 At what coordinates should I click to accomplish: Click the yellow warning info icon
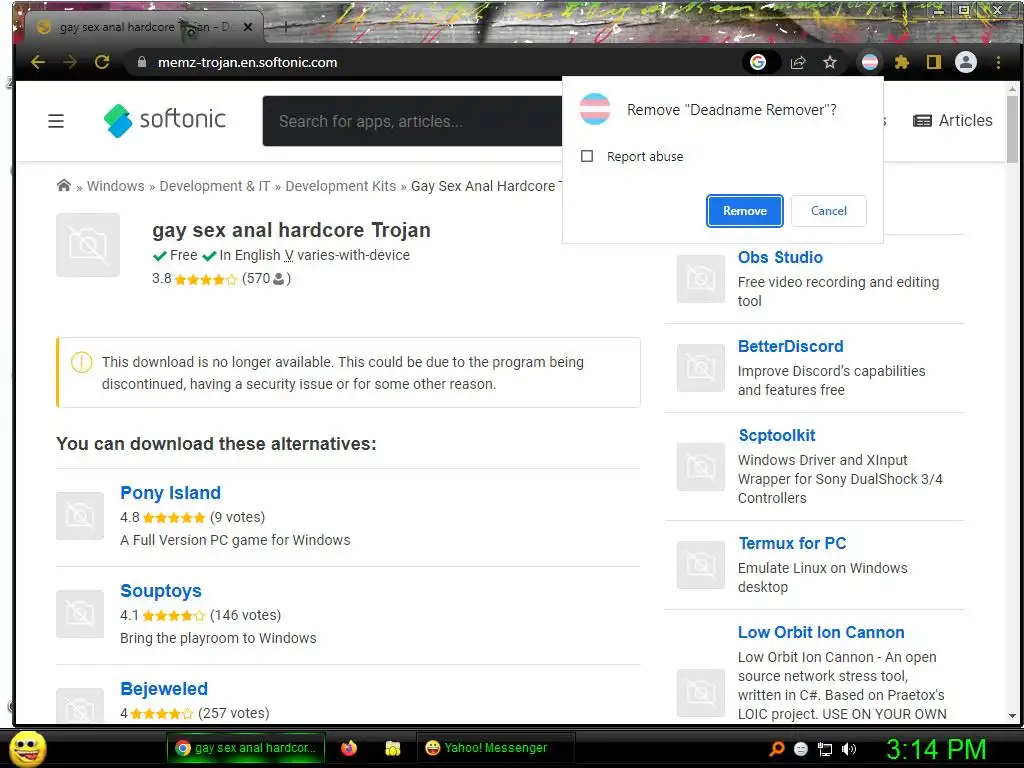(82, 362)
